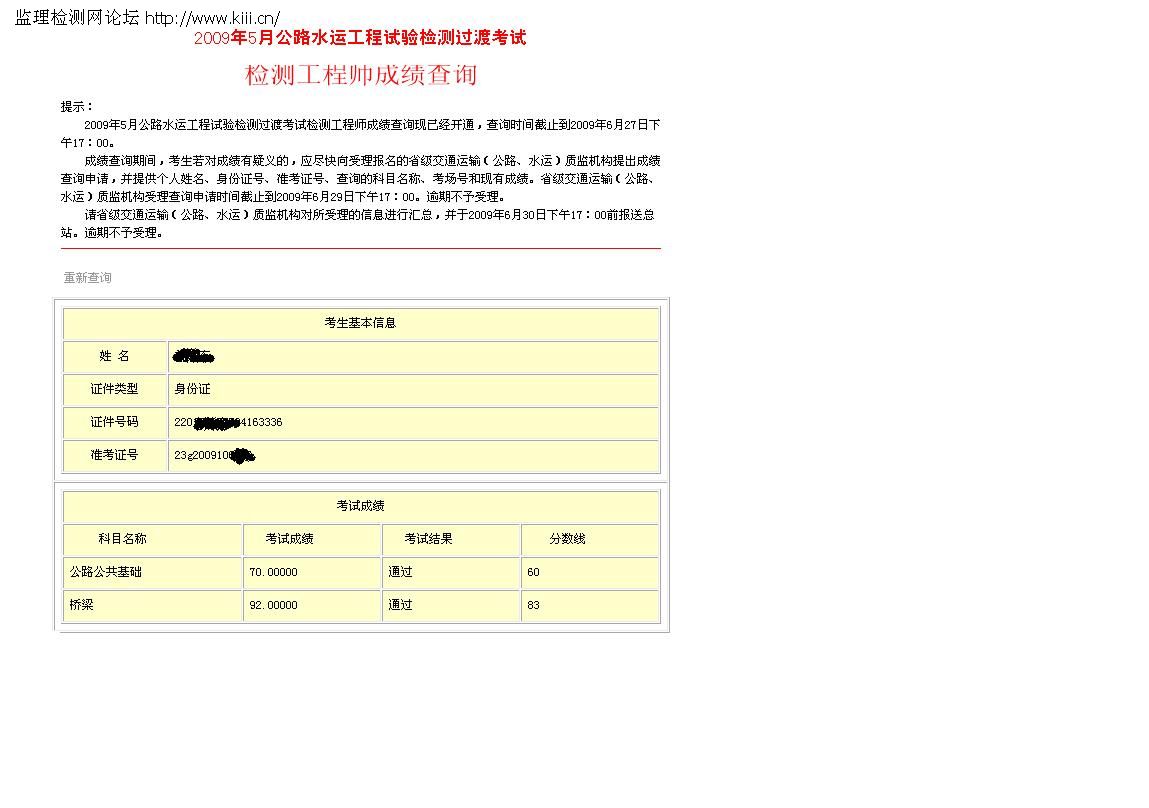
Task: Click the 考试成绩 results table header
Action: [360, 506]
